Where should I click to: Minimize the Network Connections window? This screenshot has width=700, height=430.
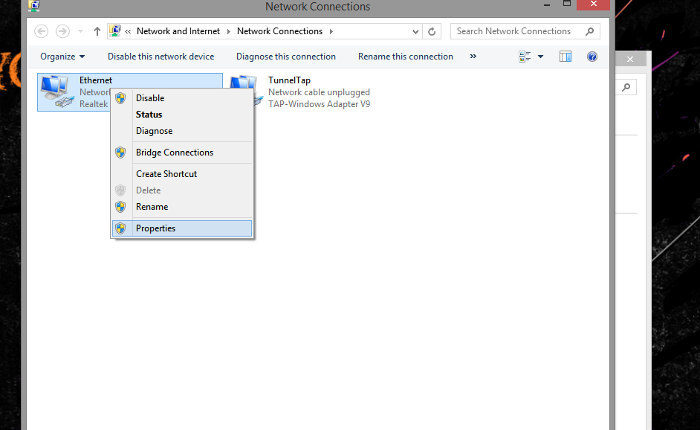[547, 5]
